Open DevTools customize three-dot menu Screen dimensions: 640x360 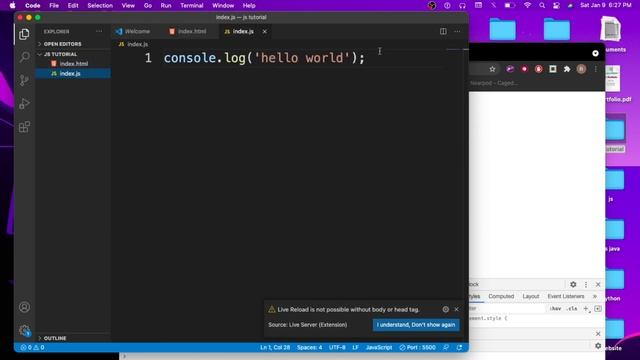[x=586, y=284]
